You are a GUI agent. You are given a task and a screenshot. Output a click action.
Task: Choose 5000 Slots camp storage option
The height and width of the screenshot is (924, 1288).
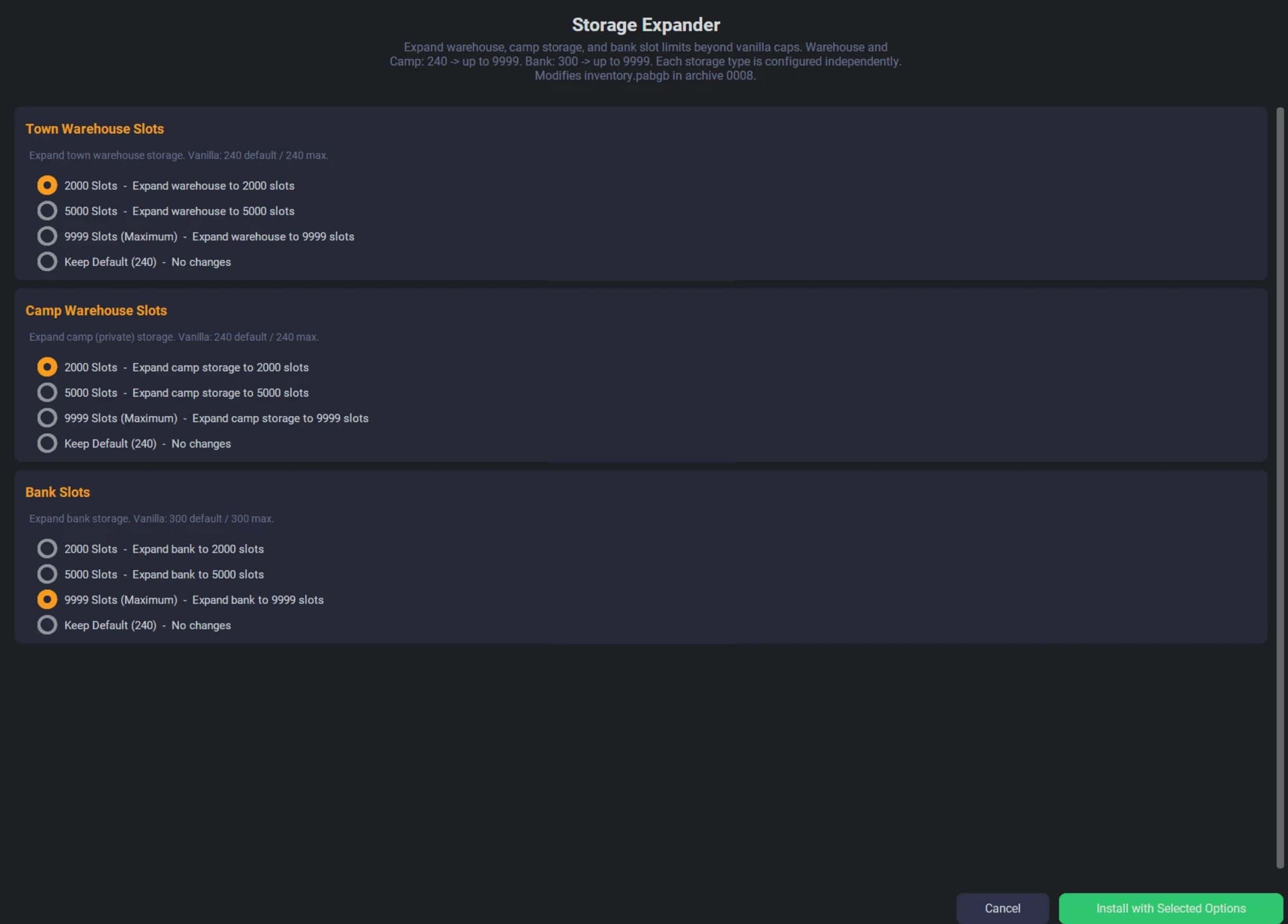(47, 392)
